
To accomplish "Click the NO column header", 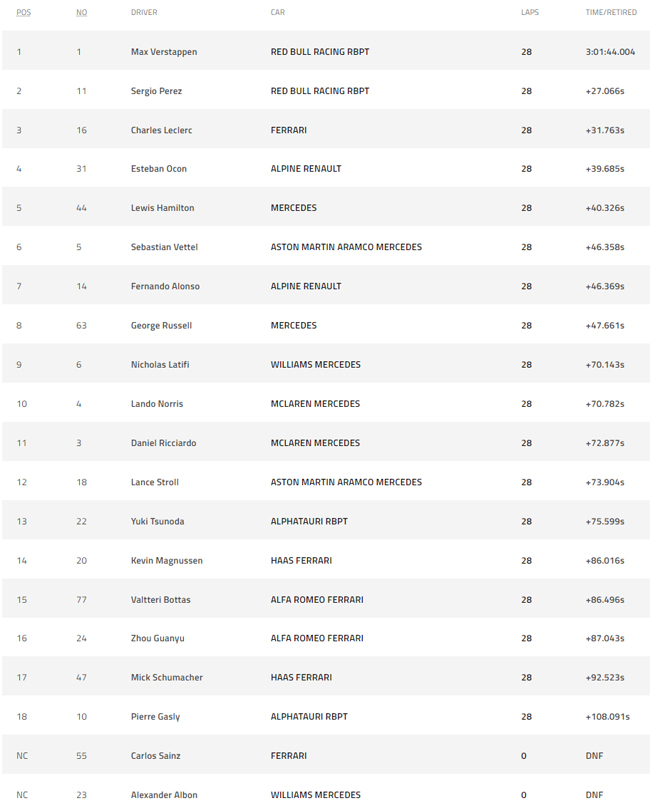I will 81,12.
